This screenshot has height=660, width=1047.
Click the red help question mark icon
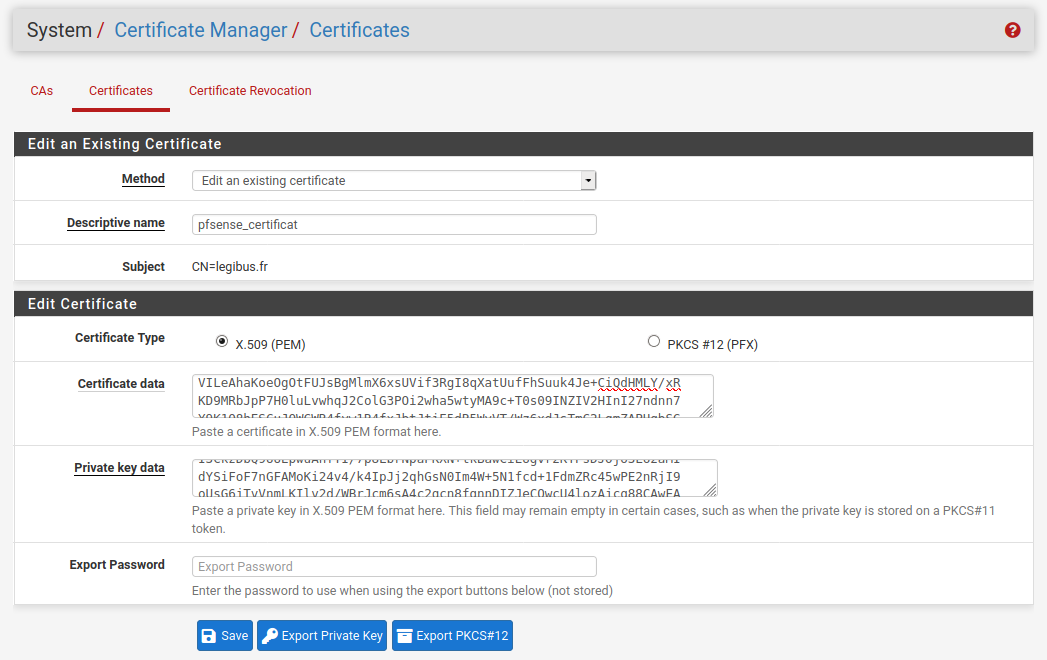[1012, 30]
